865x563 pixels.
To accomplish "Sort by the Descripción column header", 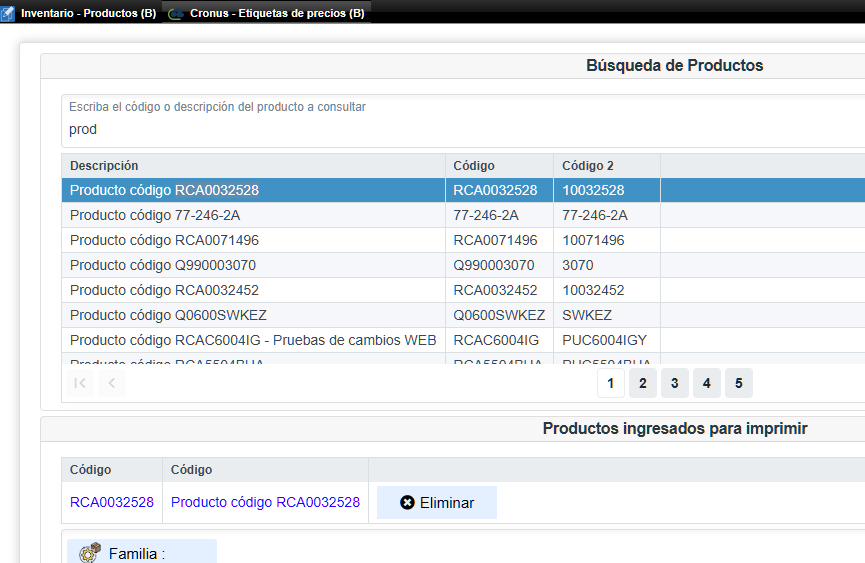I will click(104, 165).
